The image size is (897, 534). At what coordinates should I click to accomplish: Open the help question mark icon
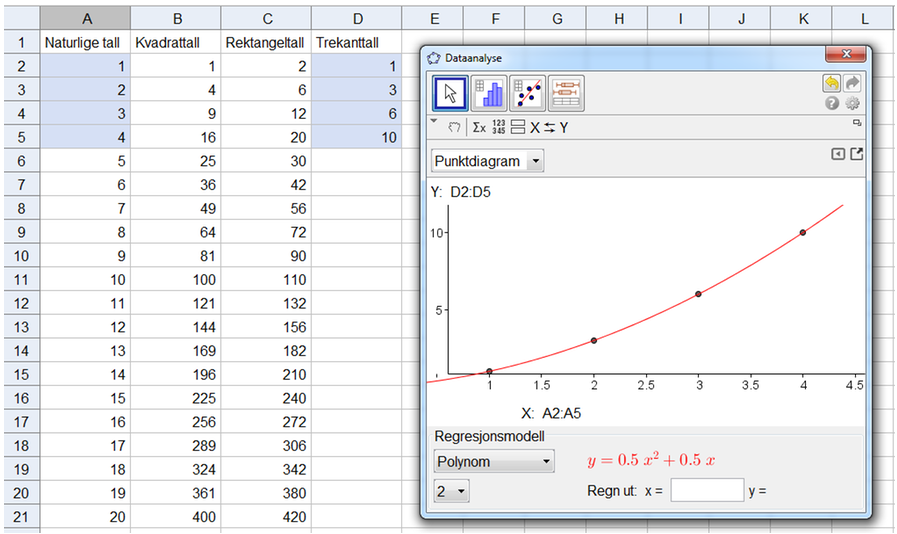[x=832, y=103]
